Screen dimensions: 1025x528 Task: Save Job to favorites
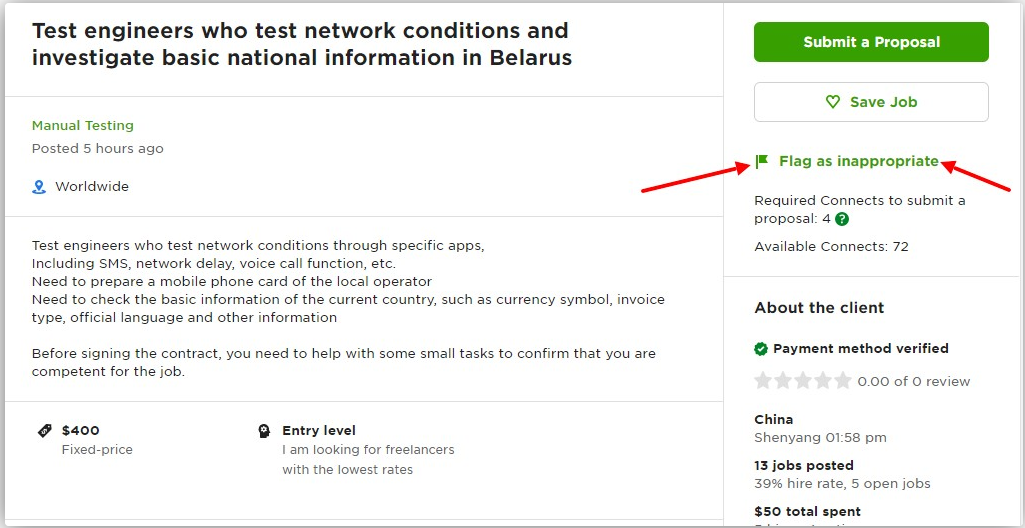[x=871, y=102]
